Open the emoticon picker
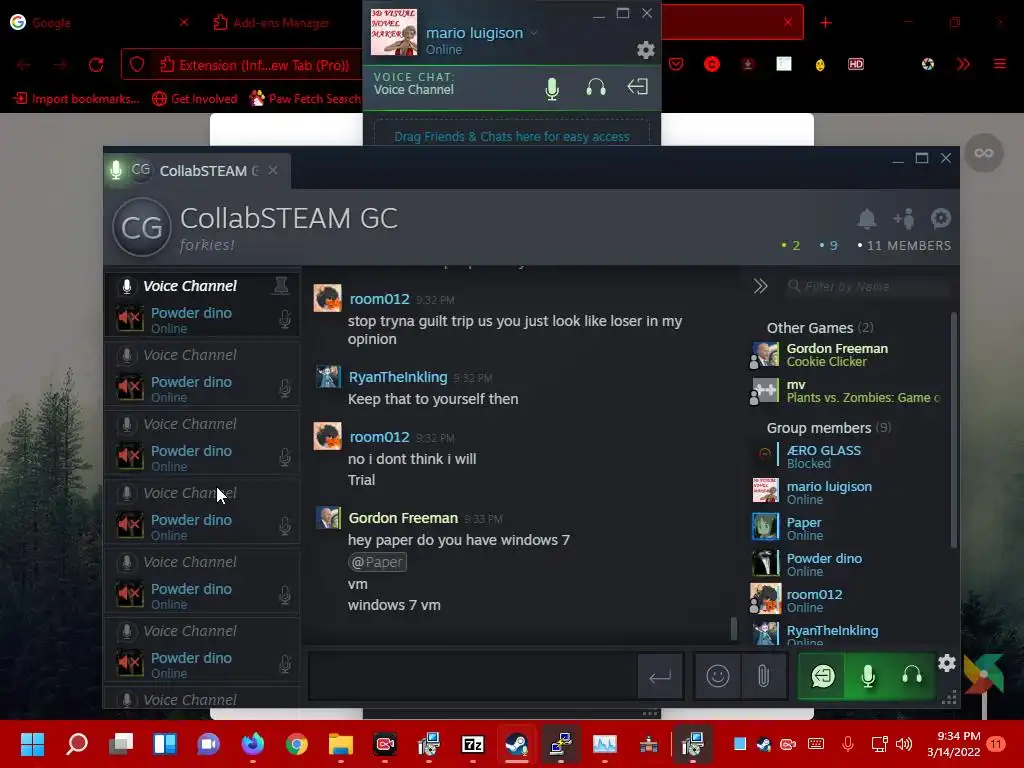The width and height of the screenshot is (1024, 768). (x=718, y=676)
